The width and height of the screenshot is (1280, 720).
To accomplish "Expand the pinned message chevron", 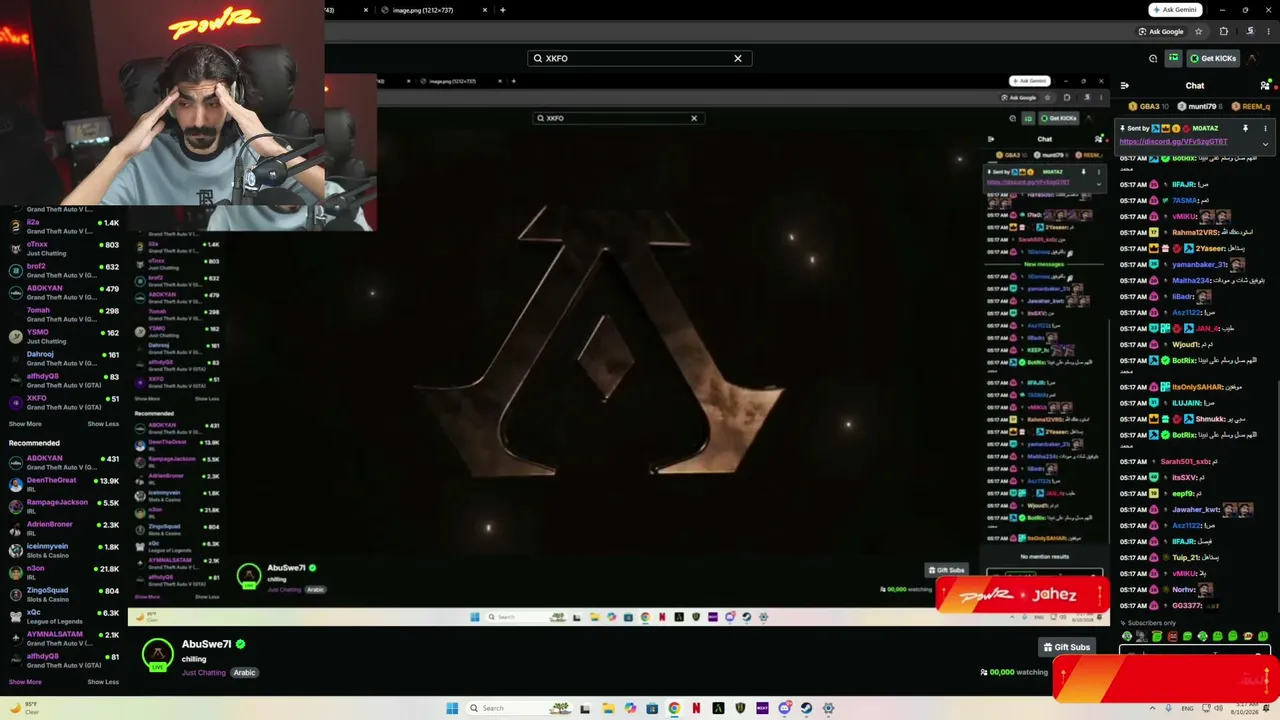I will click(1265, 143).
